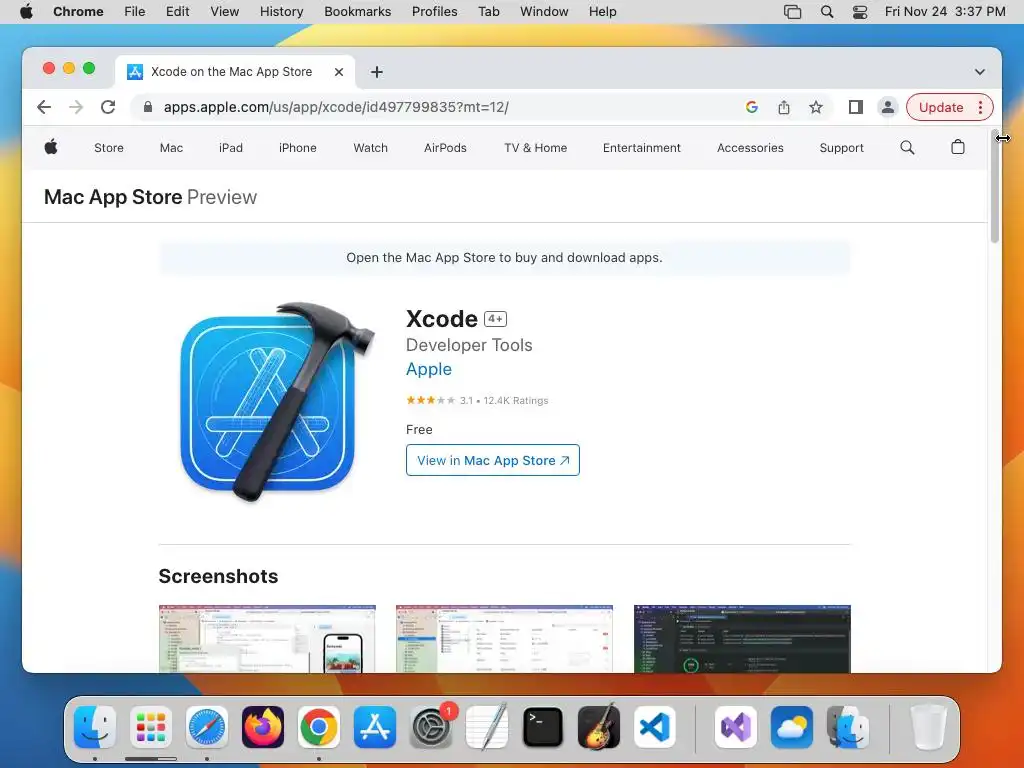The width and height of the screenshot is (1024, 768).
Task: Click the Xcode hammer app icon
Action: pyautogui.click(x=277, y=402)
